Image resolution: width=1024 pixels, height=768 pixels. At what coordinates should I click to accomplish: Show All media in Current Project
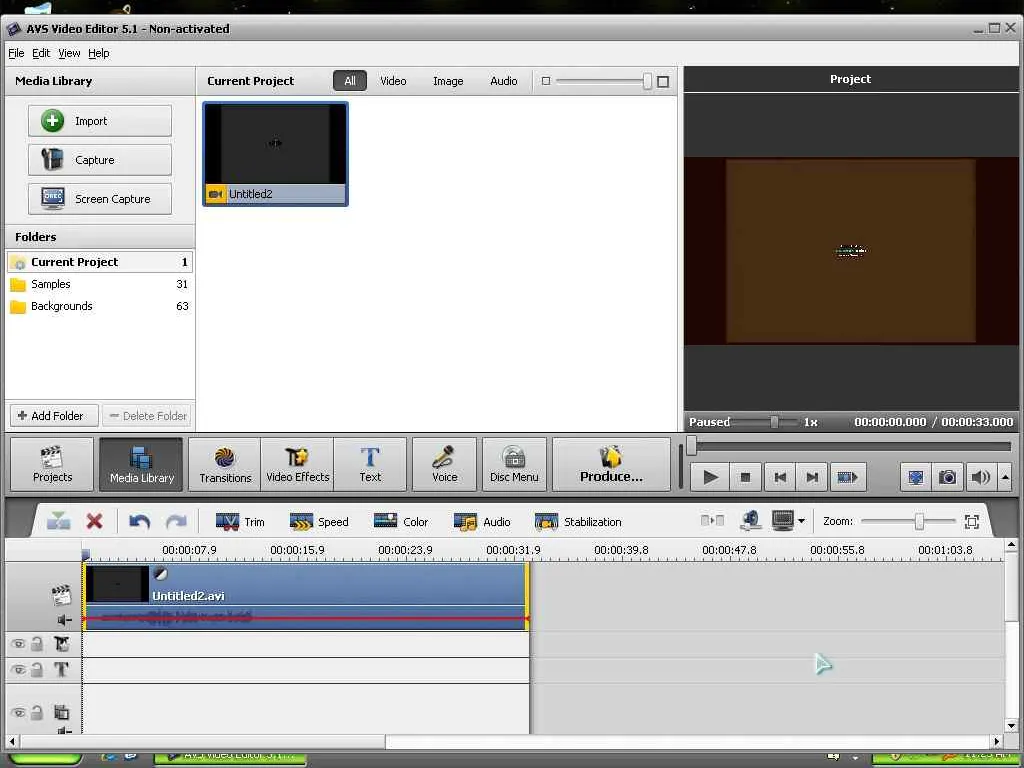coord(350,81)
